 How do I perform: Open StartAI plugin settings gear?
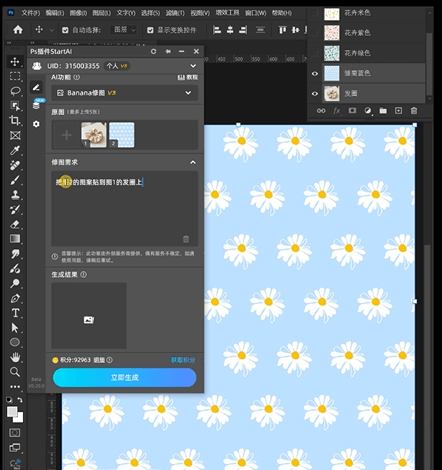[36, 124]
